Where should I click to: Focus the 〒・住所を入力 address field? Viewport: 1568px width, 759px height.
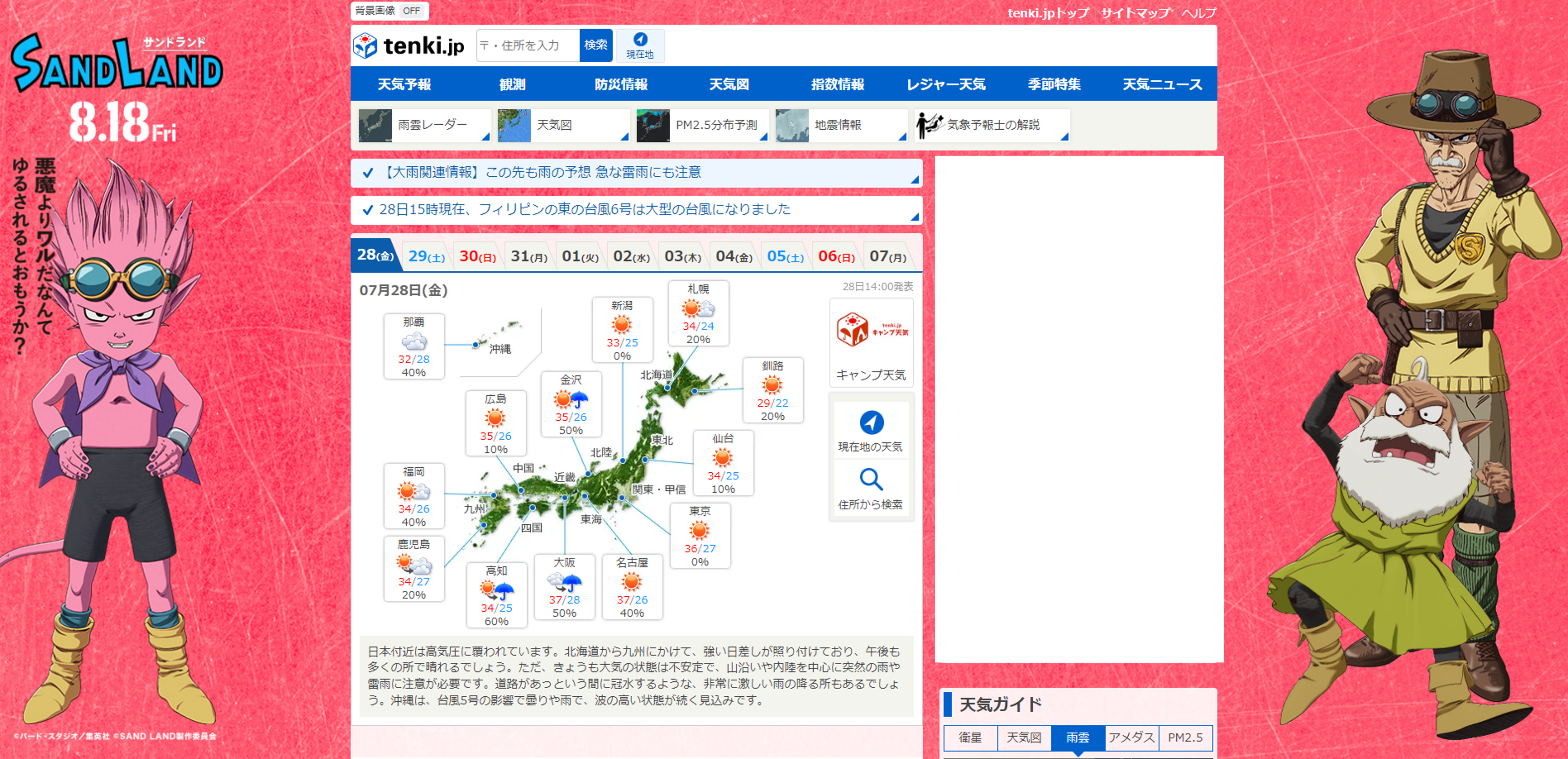pyautogui.click(x=528, y=46)
